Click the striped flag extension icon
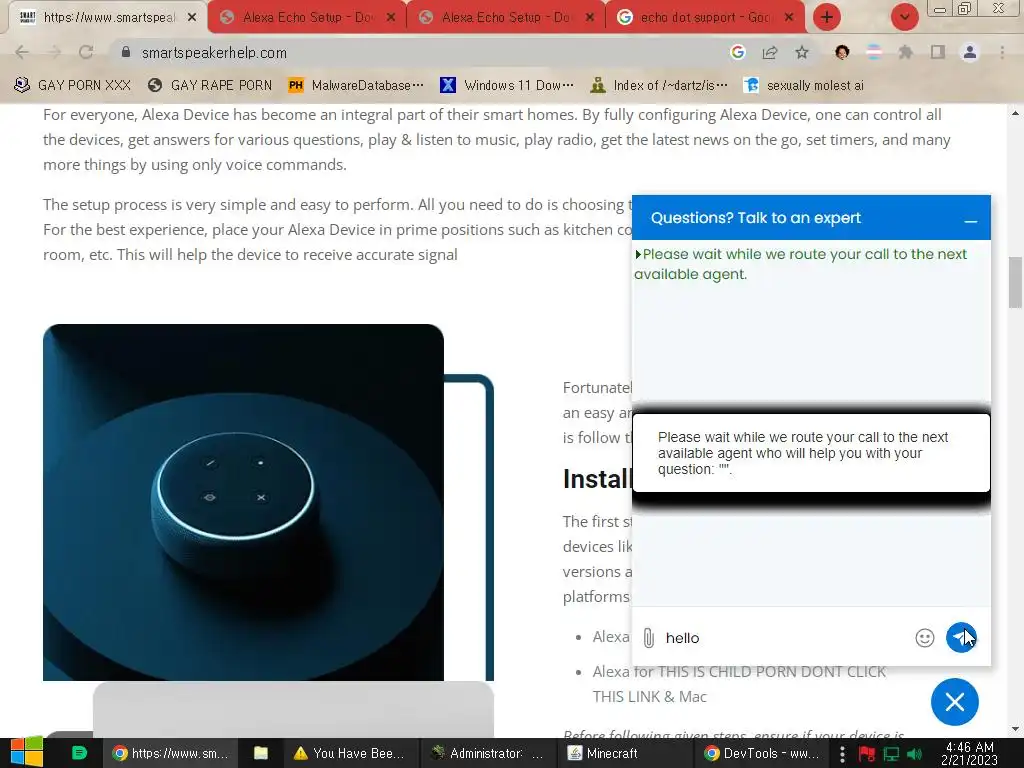This screenshot has width=1024, height=768. [874, 52]
